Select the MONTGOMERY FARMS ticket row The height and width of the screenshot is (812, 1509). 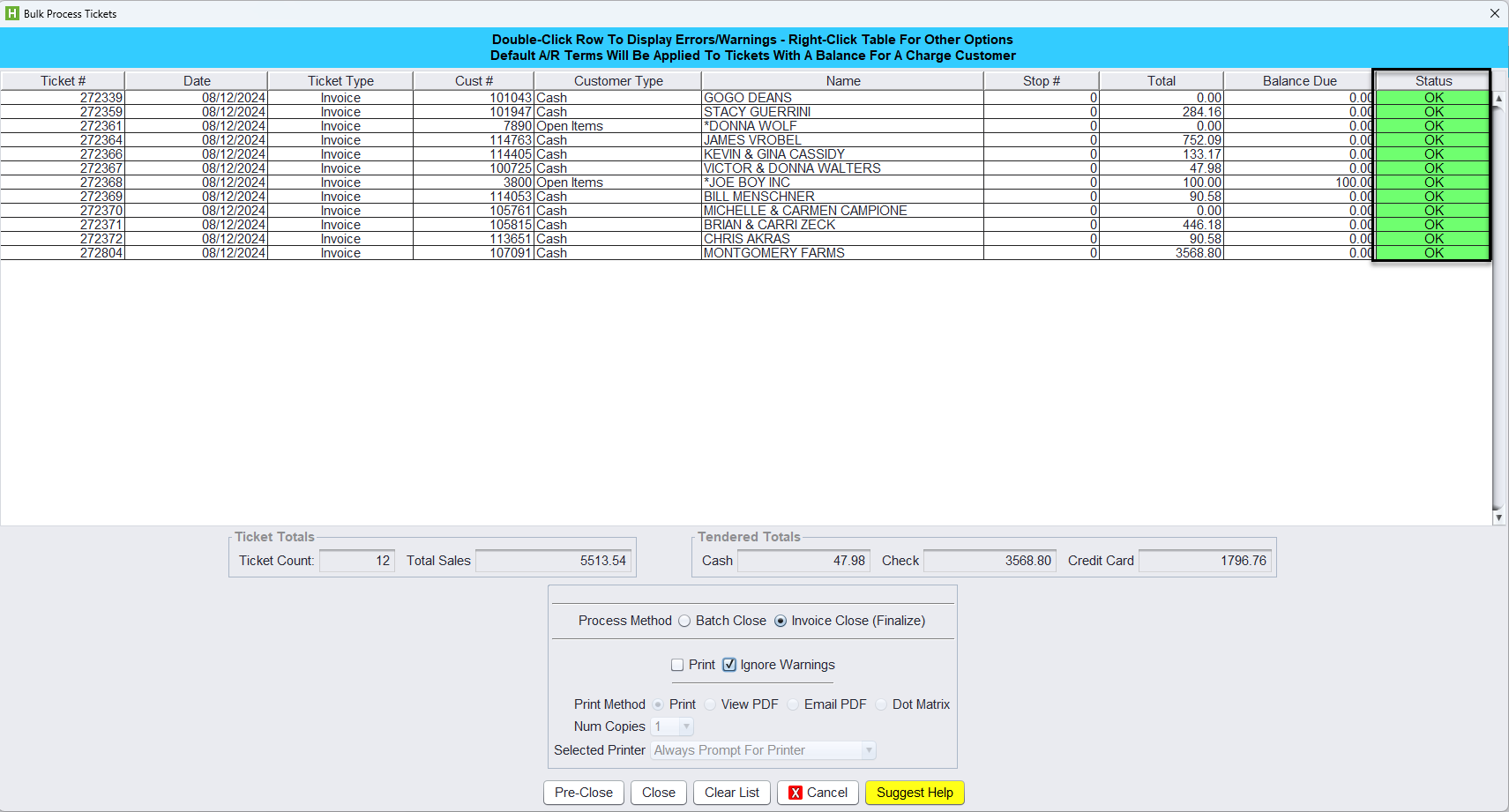773,253
